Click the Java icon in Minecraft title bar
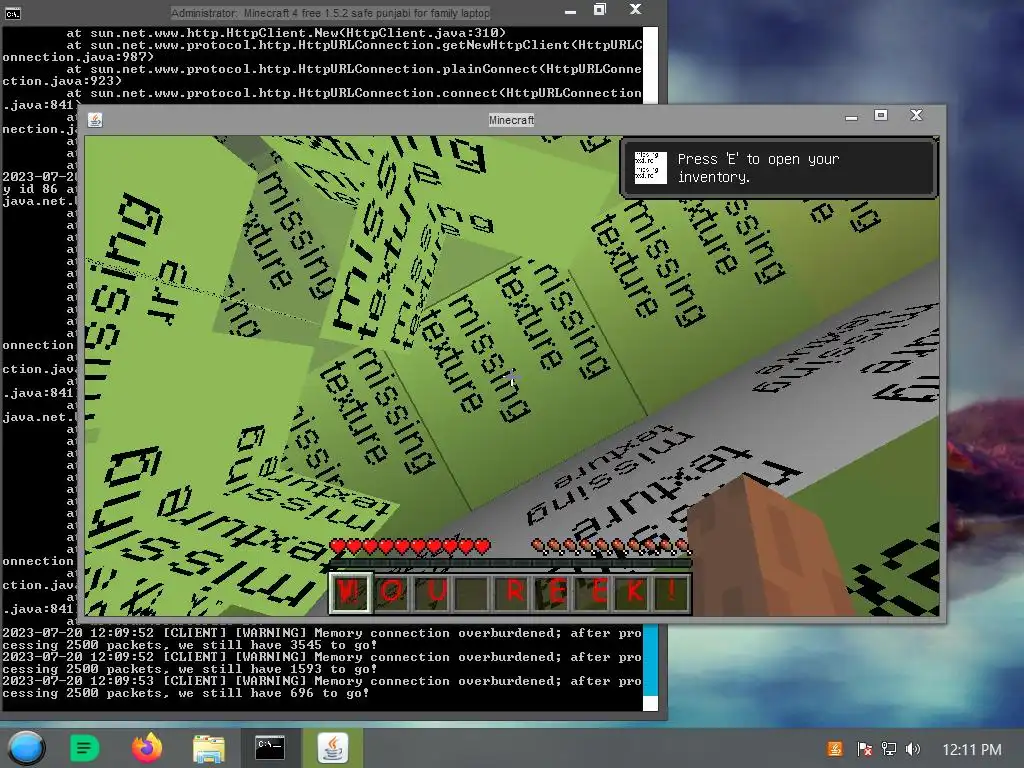1024x768 pixels. [95, 120]
